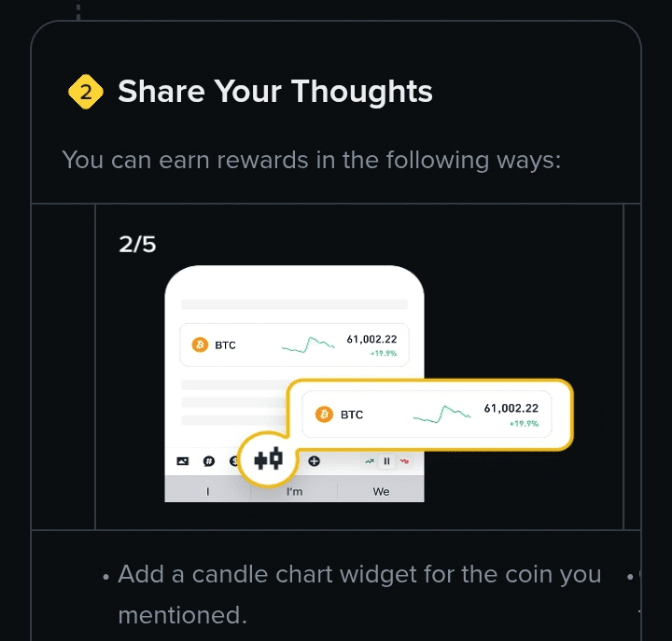Screen dimensions: 672x641
Task: Tap the "I'm" keyboard suggestion
Action: pos(294,491)
